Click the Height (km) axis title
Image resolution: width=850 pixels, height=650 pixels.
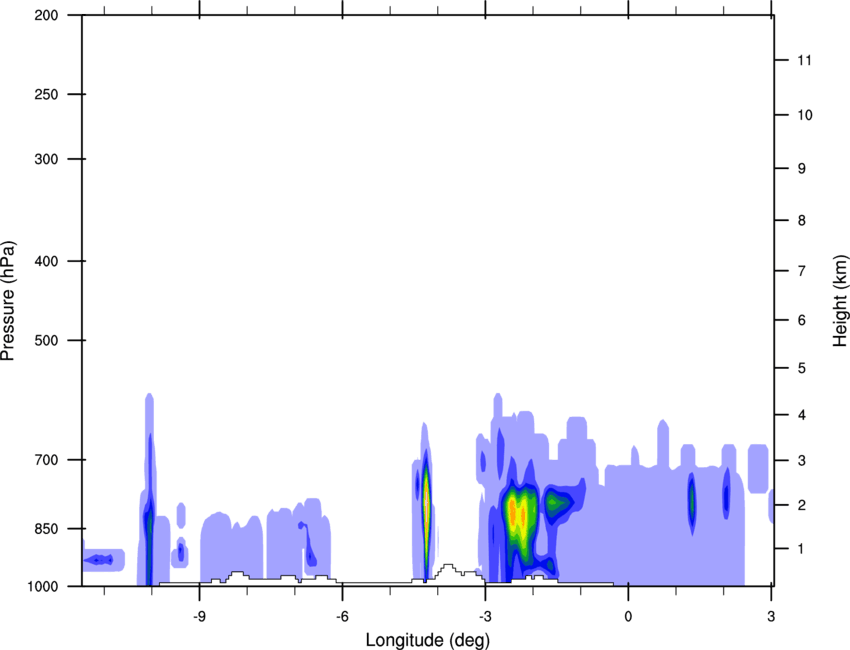[840, 301]
